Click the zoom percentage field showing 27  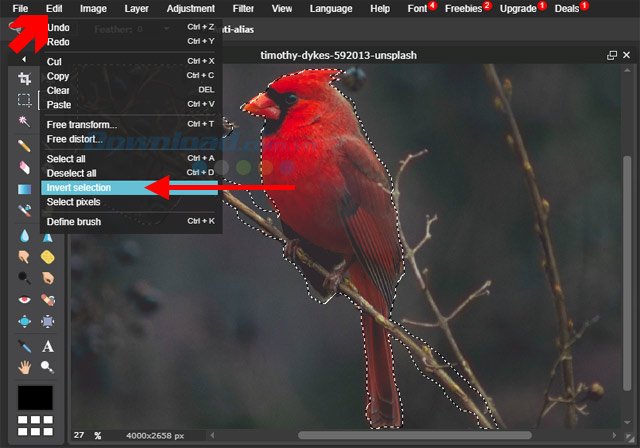pyautogui.click(x=80, y=435)
